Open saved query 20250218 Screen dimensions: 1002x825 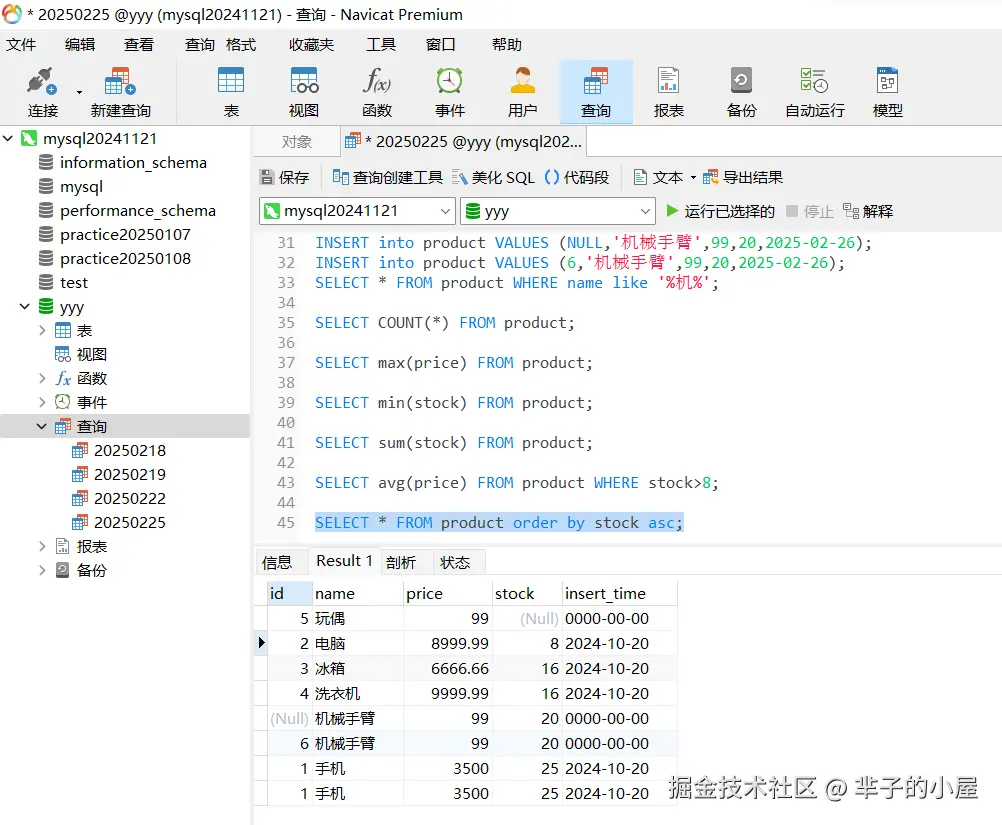point(130,451)
